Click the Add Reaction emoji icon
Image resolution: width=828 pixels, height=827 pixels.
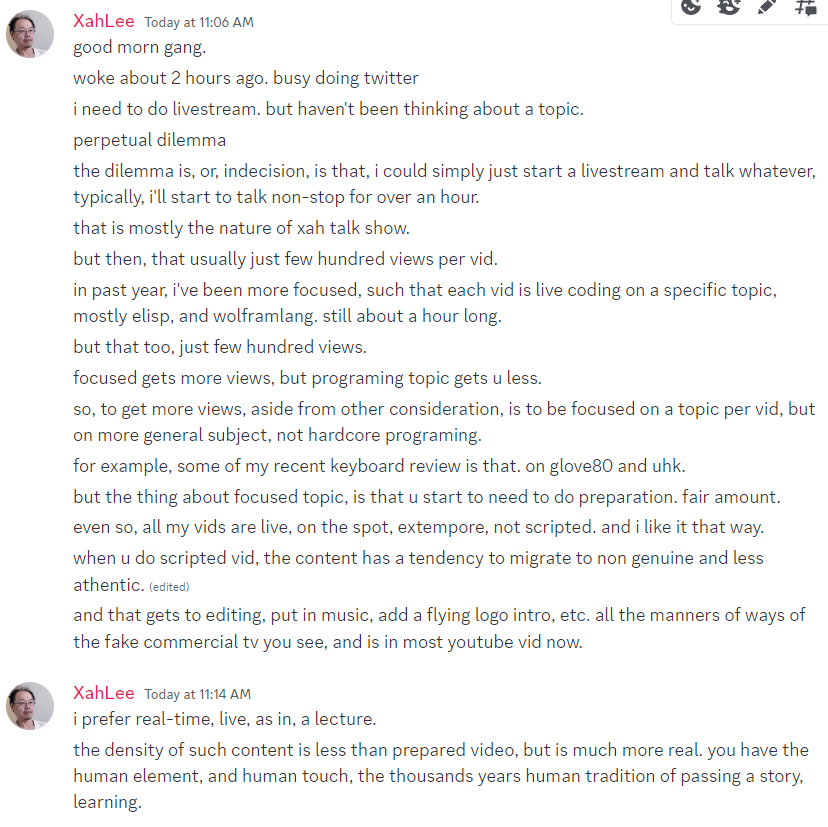pyautogui.click(x=692, y=7)
